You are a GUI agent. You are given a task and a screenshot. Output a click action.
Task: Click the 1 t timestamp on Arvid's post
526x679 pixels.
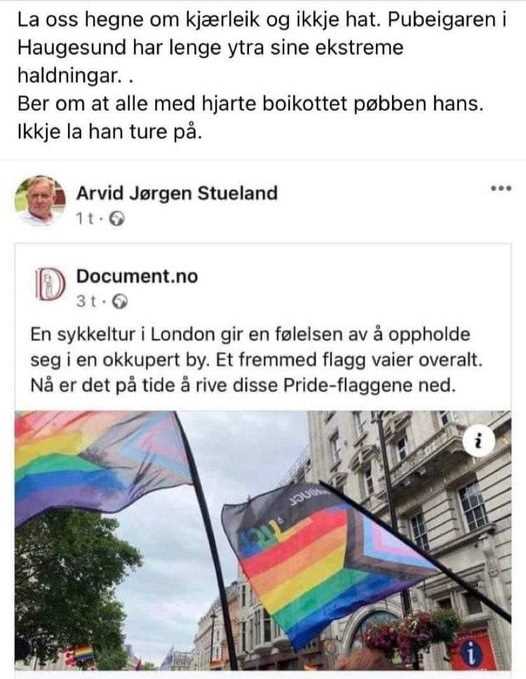85,219
